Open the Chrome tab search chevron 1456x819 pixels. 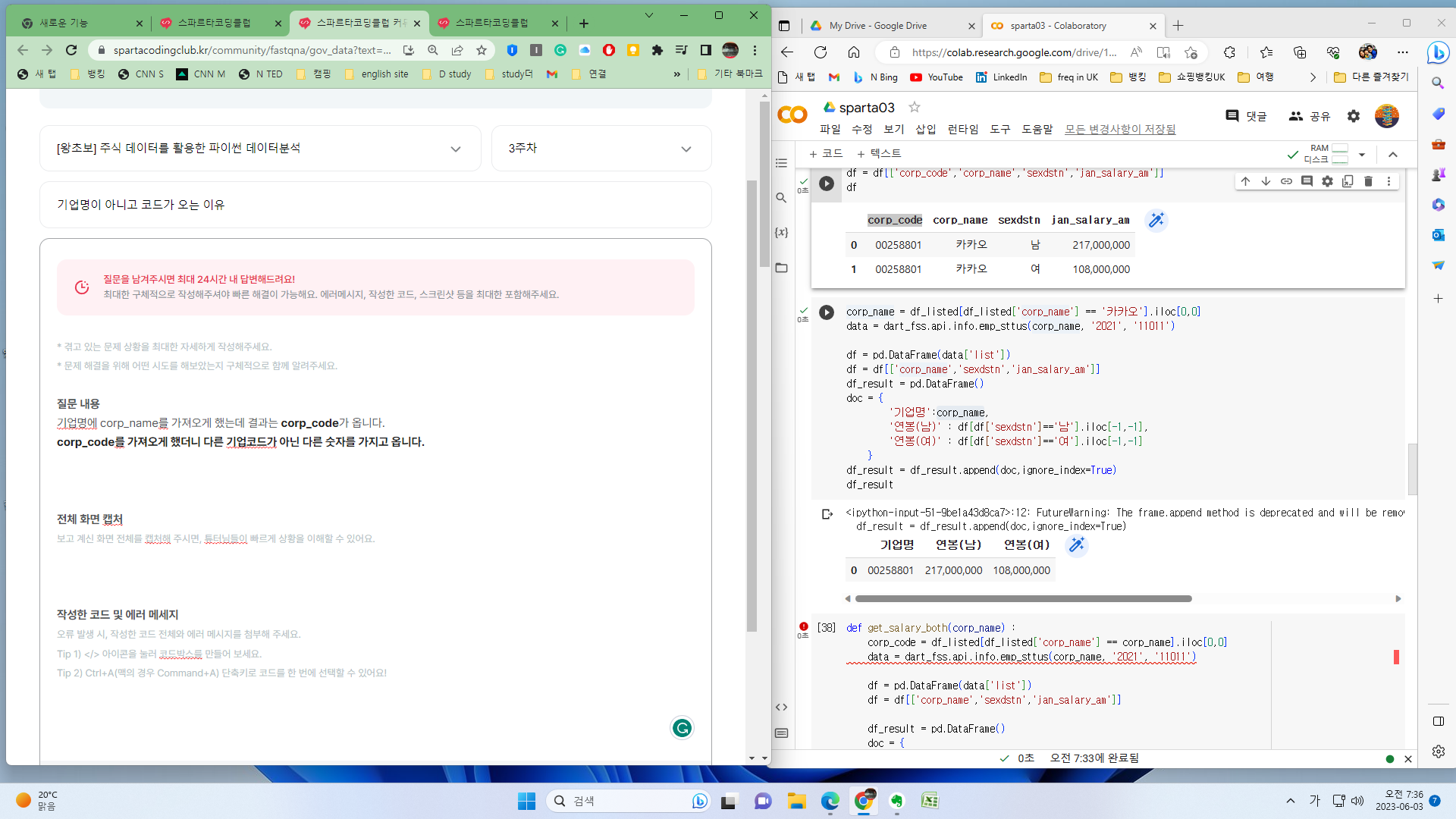pos(649,15)
